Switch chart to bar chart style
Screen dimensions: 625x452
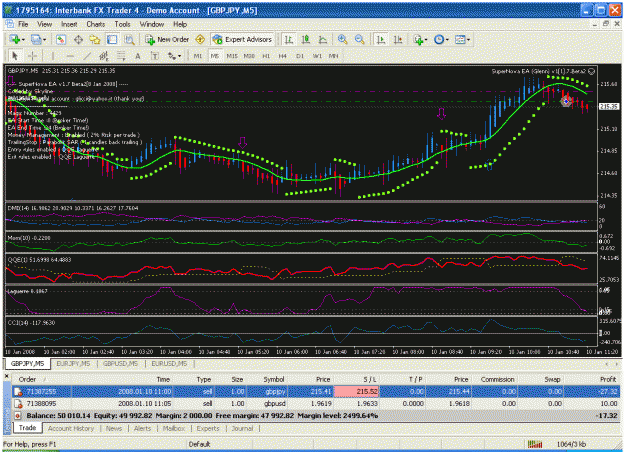(x=289, y=39)
